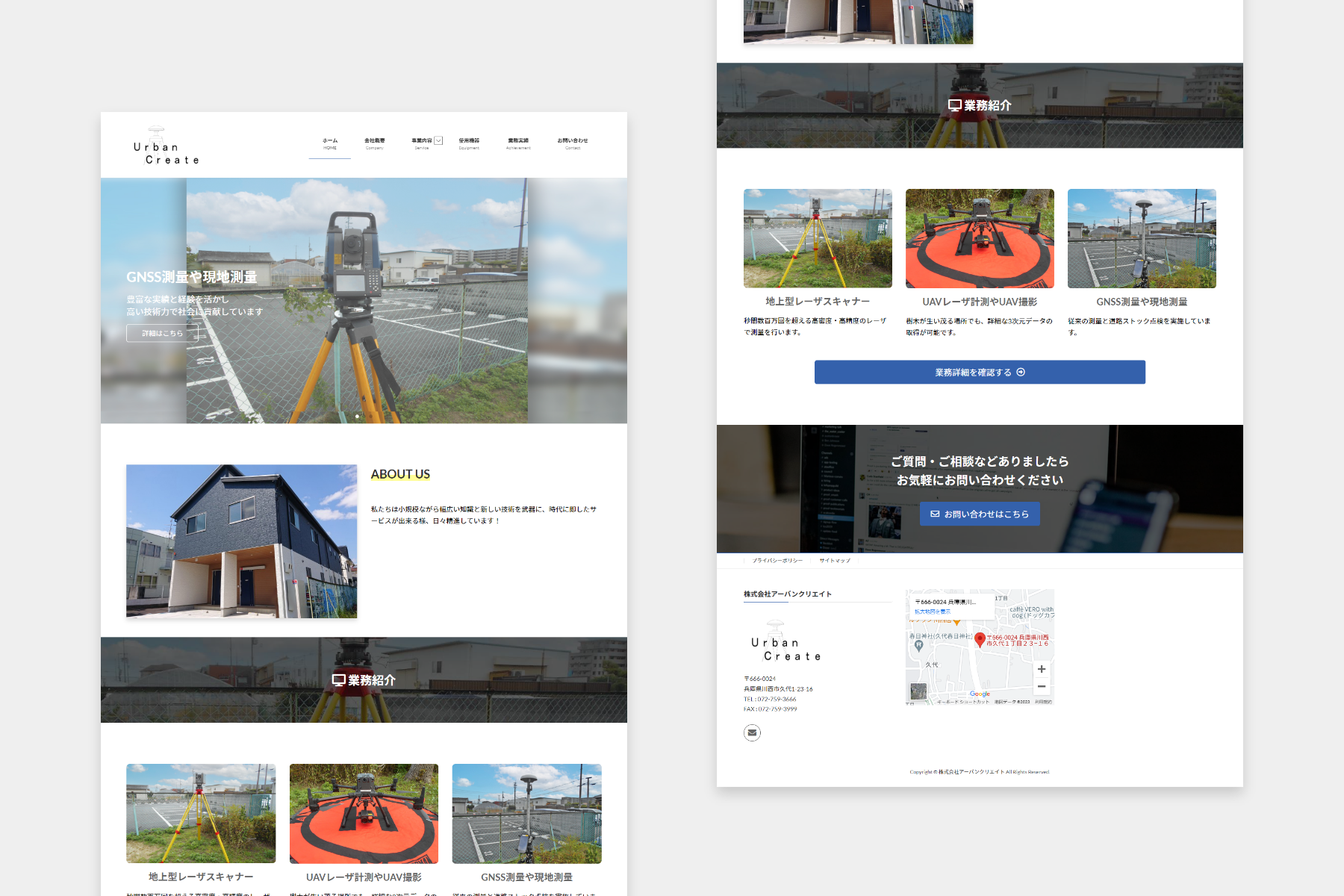Click the お問い合わせはこちら contact button
This screenshot has height=896, width=1344.
980,514
